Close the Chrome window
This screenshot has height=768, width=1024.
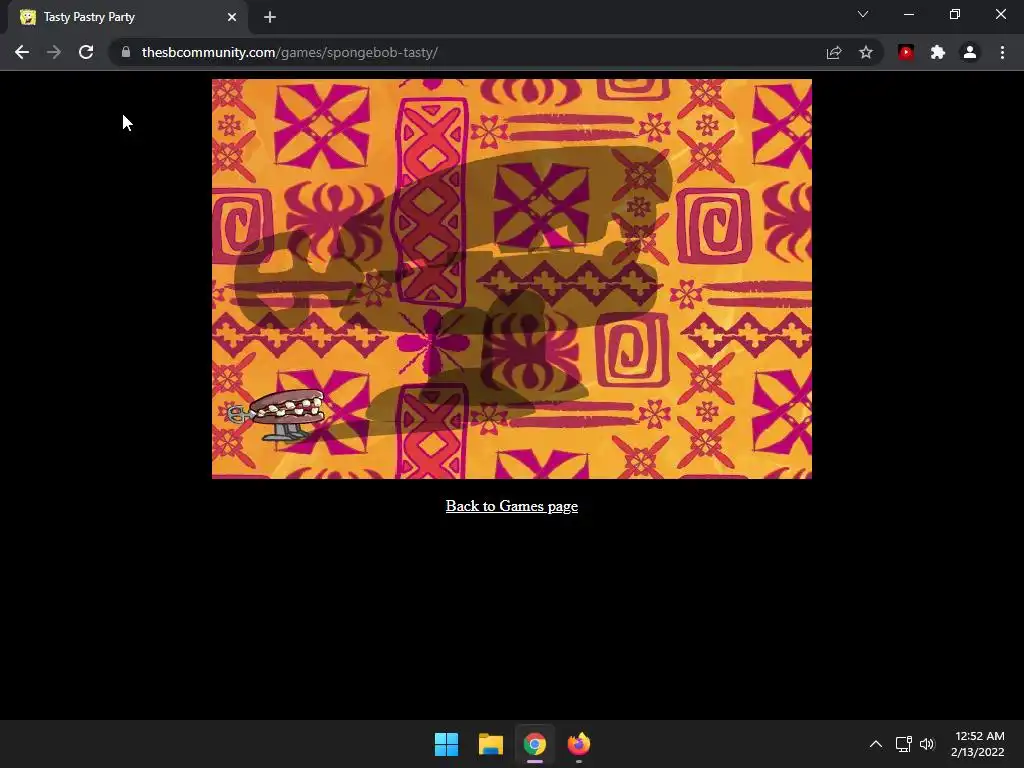point(1000,14)
